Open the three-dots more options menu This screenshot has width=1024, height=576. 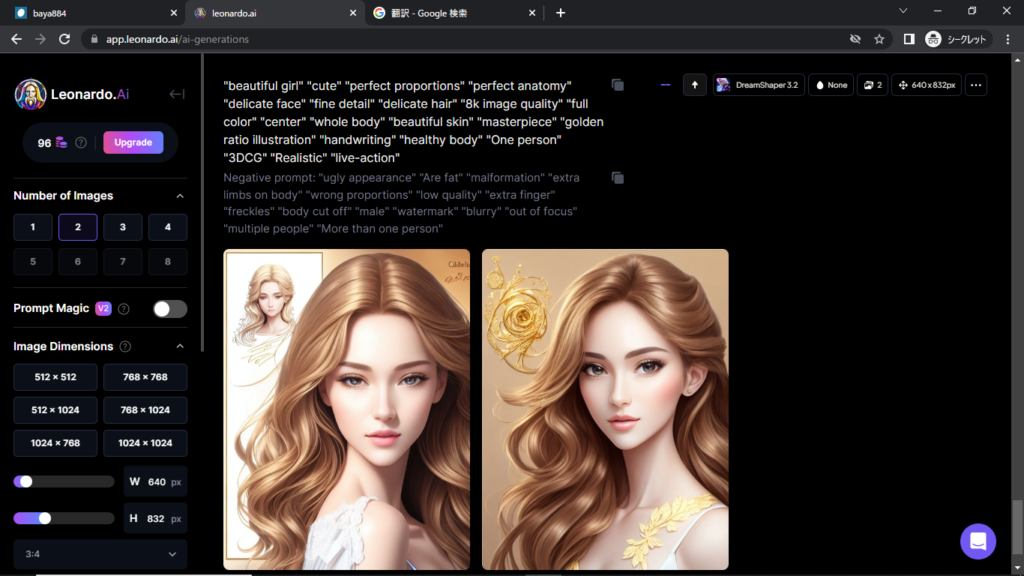click(977, 85)
